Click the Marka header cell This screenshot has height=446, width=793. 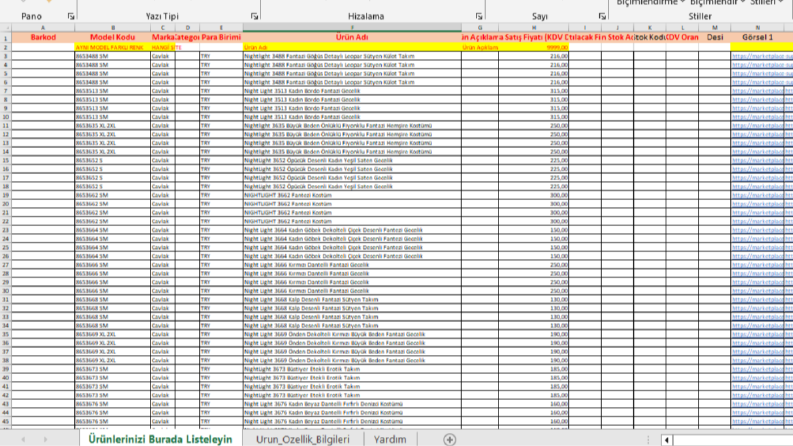click(x=163, y=37)
